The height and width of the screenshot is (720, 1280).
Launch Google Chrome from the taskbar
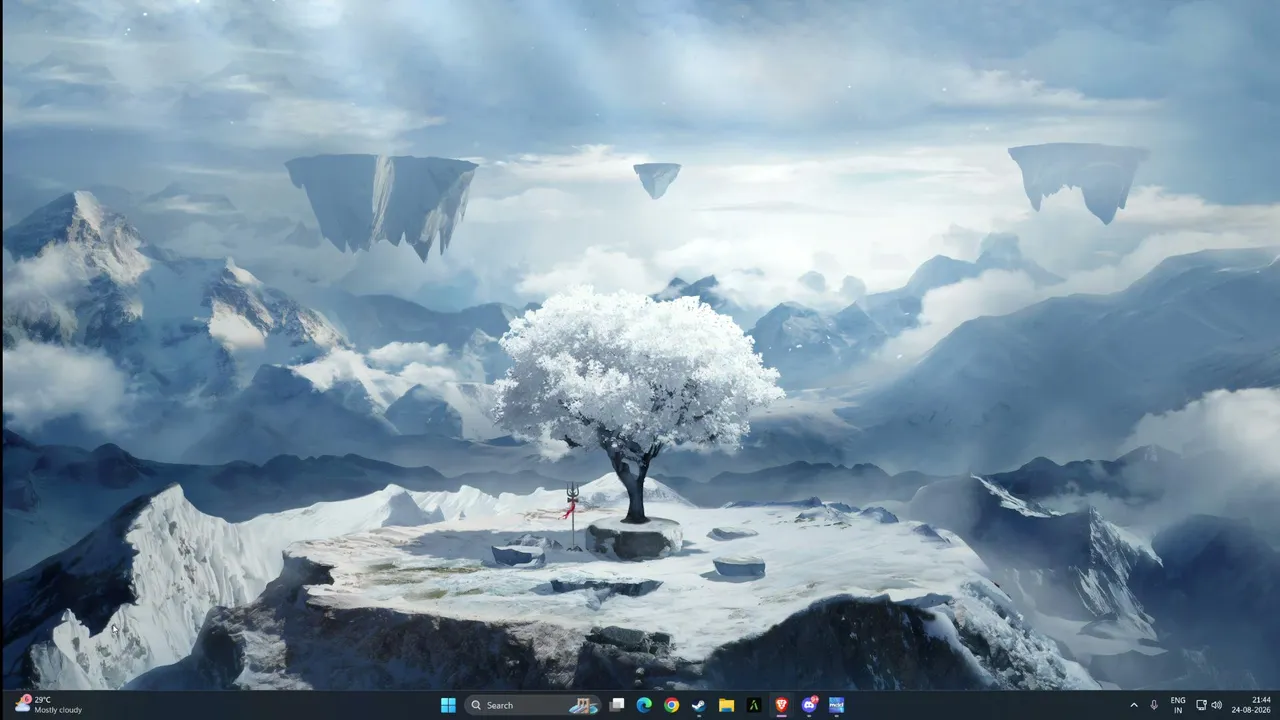(x=671, y=705)
